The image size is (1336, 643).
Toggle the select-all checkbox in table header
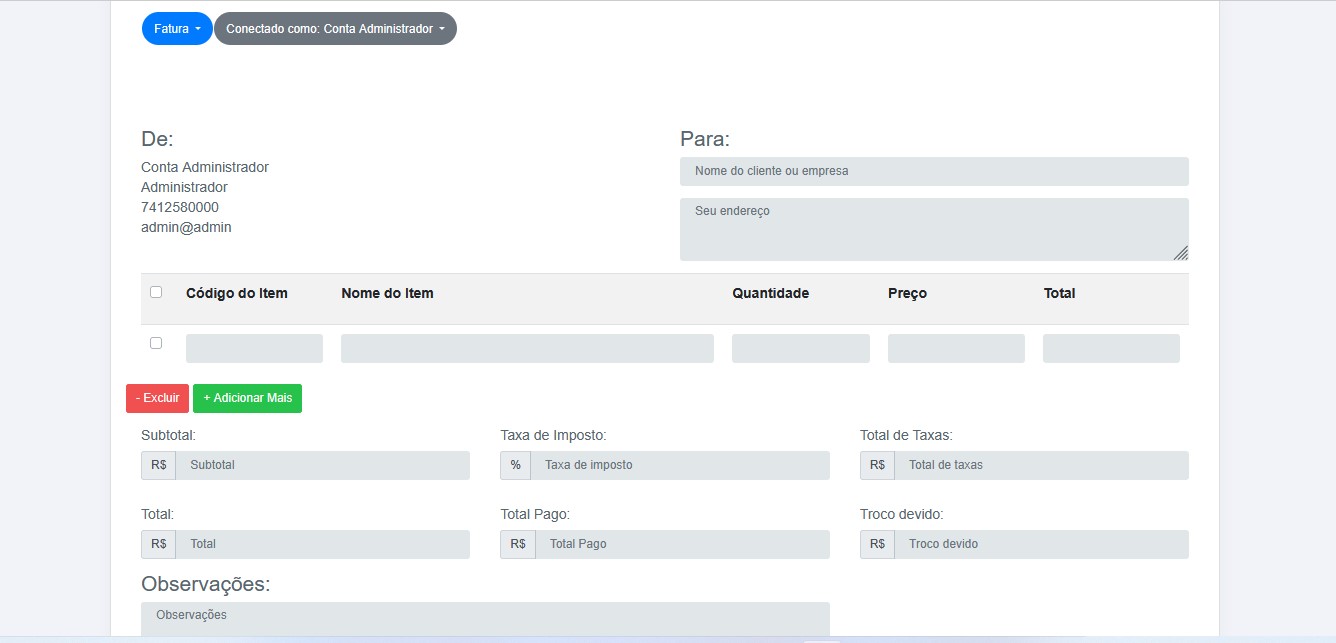[x=156, y=293]
